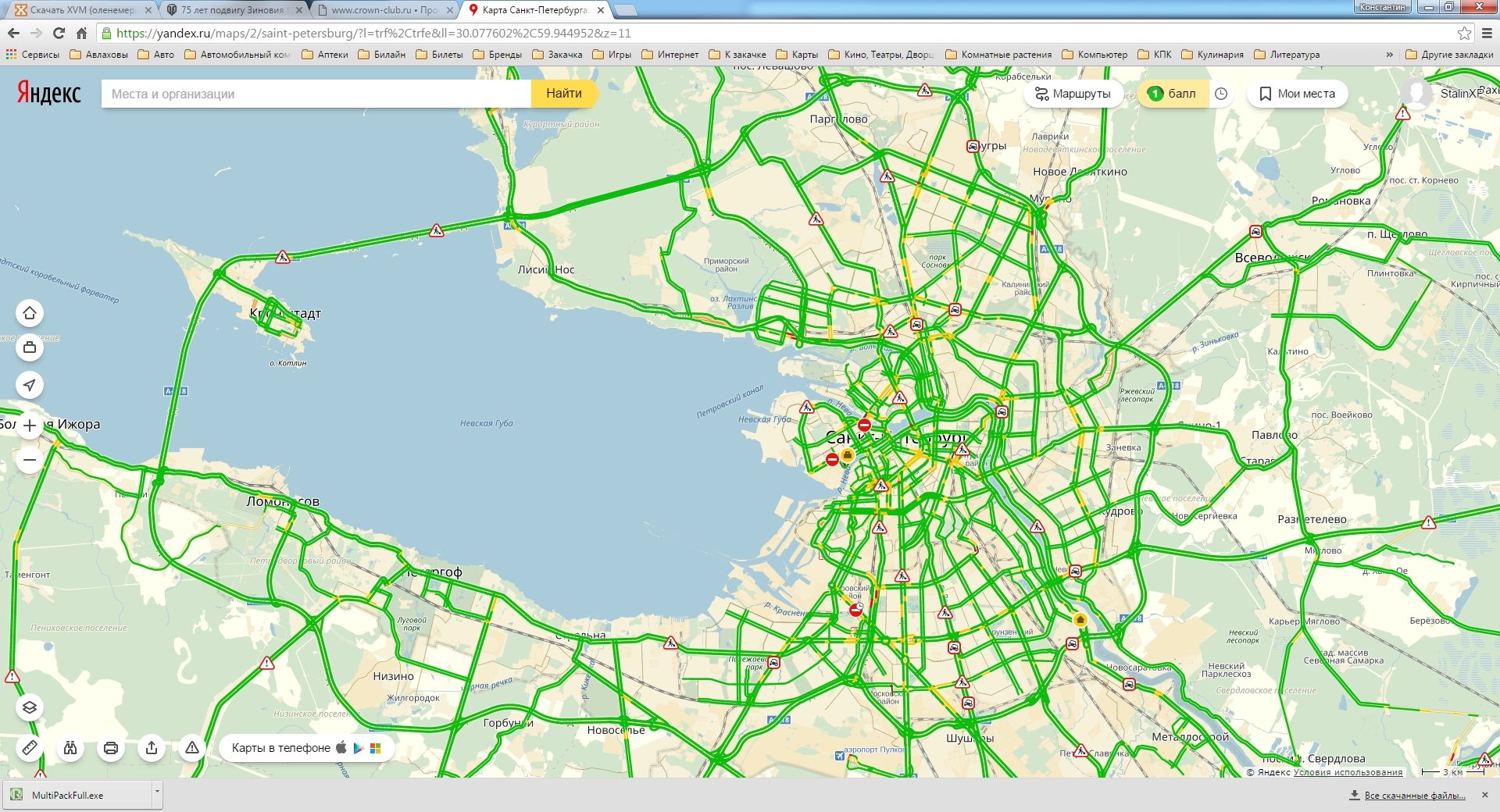
Task: Click the print map icon
Action: [111, 748]
